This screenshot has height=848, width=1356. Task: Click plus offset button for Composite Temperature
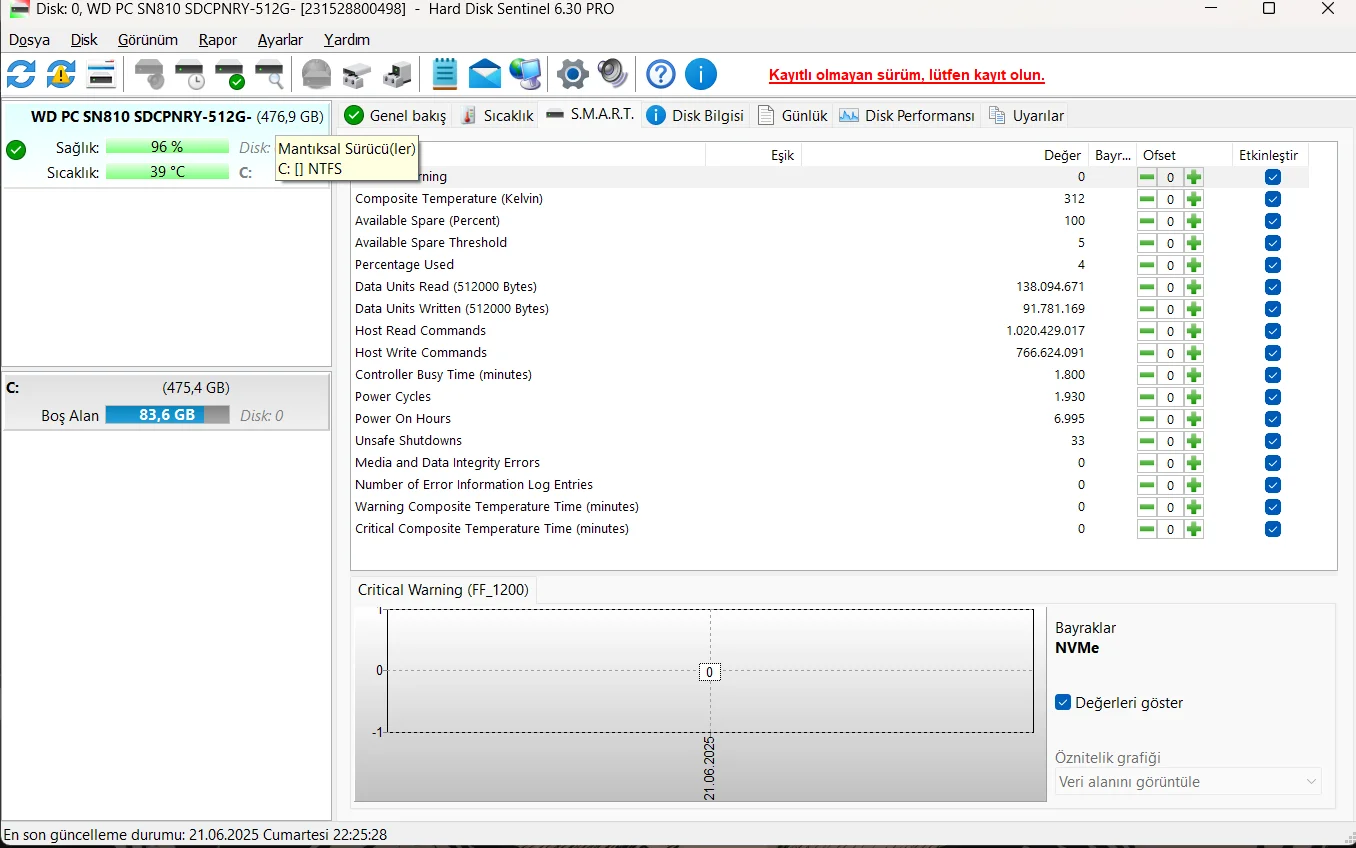click(x=1194, y=199)
